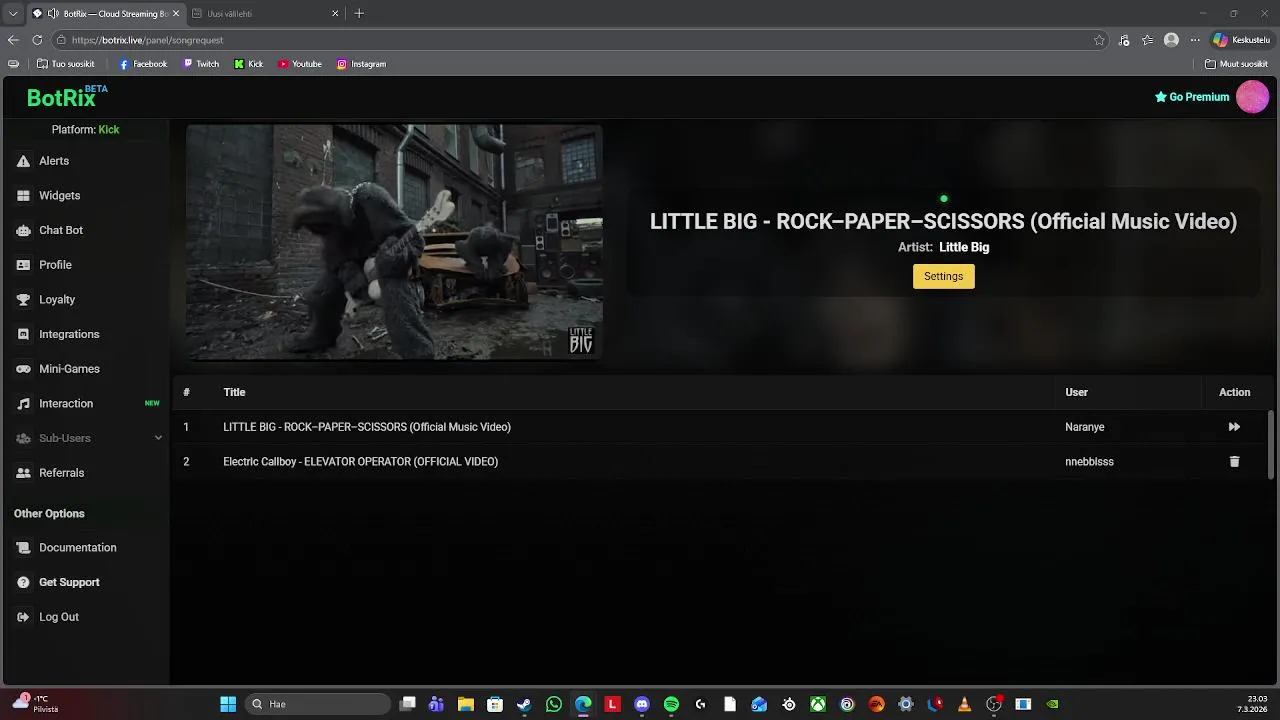Go back in the browser
The height and width of the screenshot is (720, 1280).
[x=13, y=40]
